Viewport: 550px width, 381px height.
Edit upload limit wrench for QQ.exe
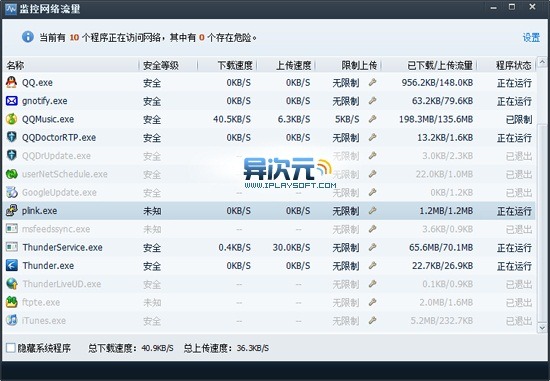coord(373,82)
